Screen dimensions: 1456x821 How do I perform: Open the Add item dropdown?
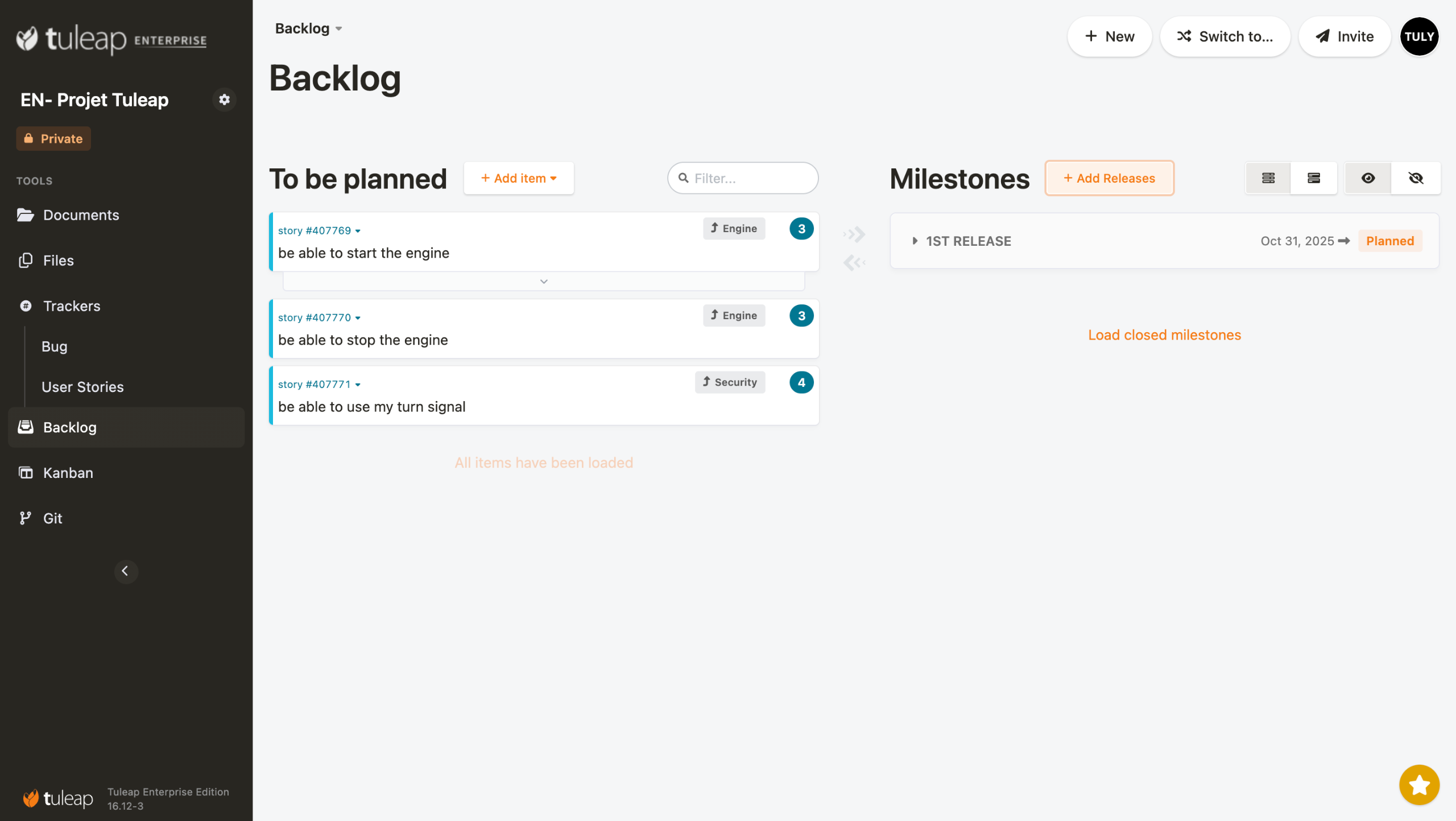click(x=518, y=178)
